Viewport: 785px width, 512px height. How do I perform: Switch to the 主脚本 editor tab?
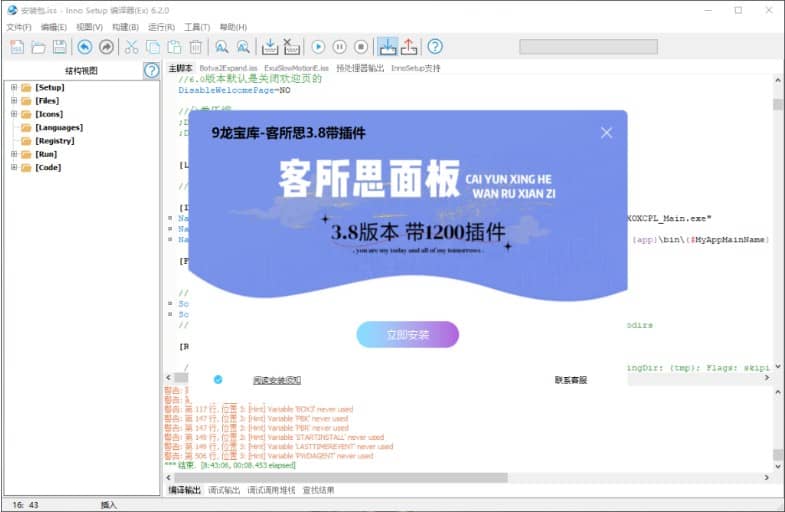(180, 68)
